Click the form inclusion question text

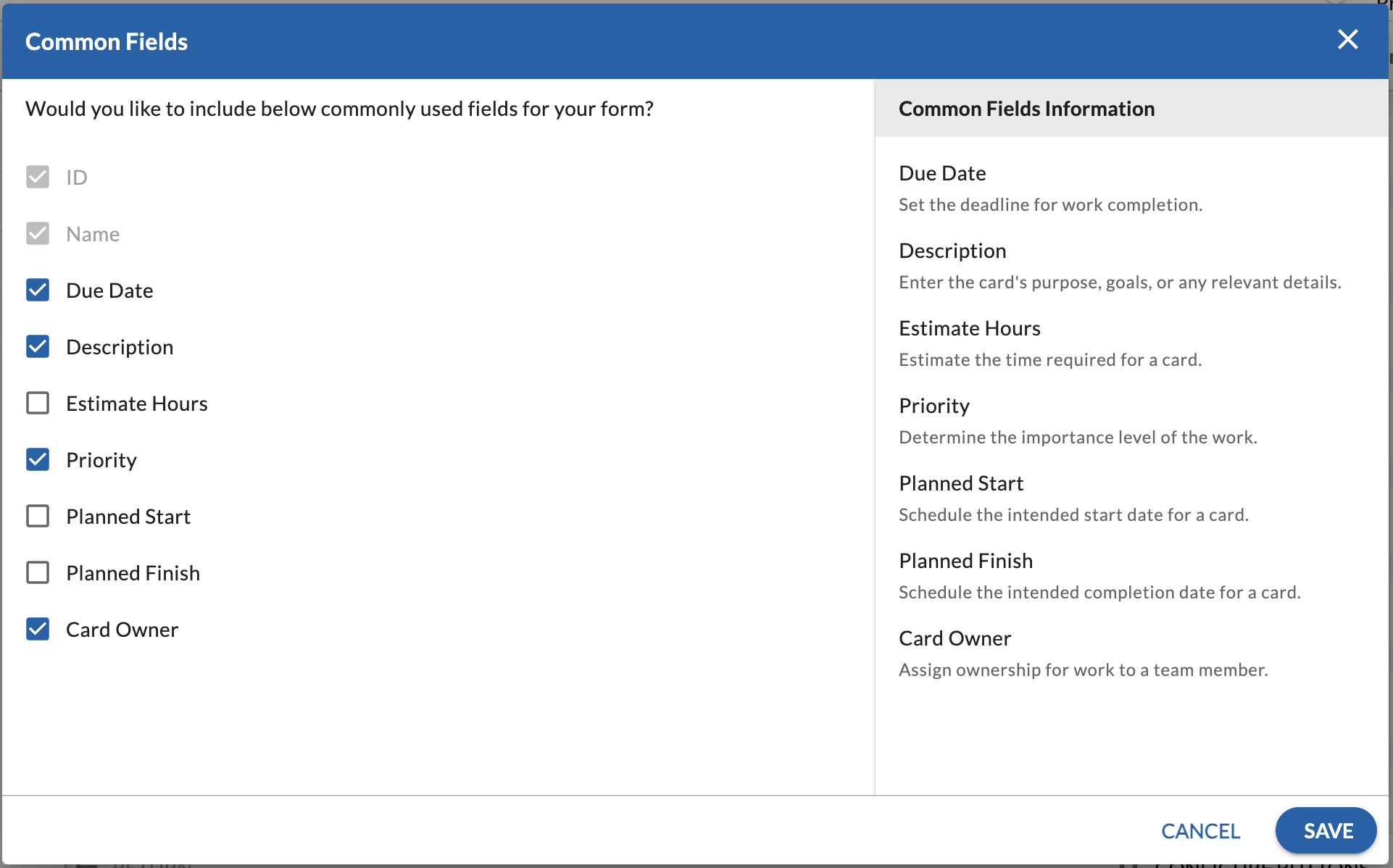[x=339, y=109]
